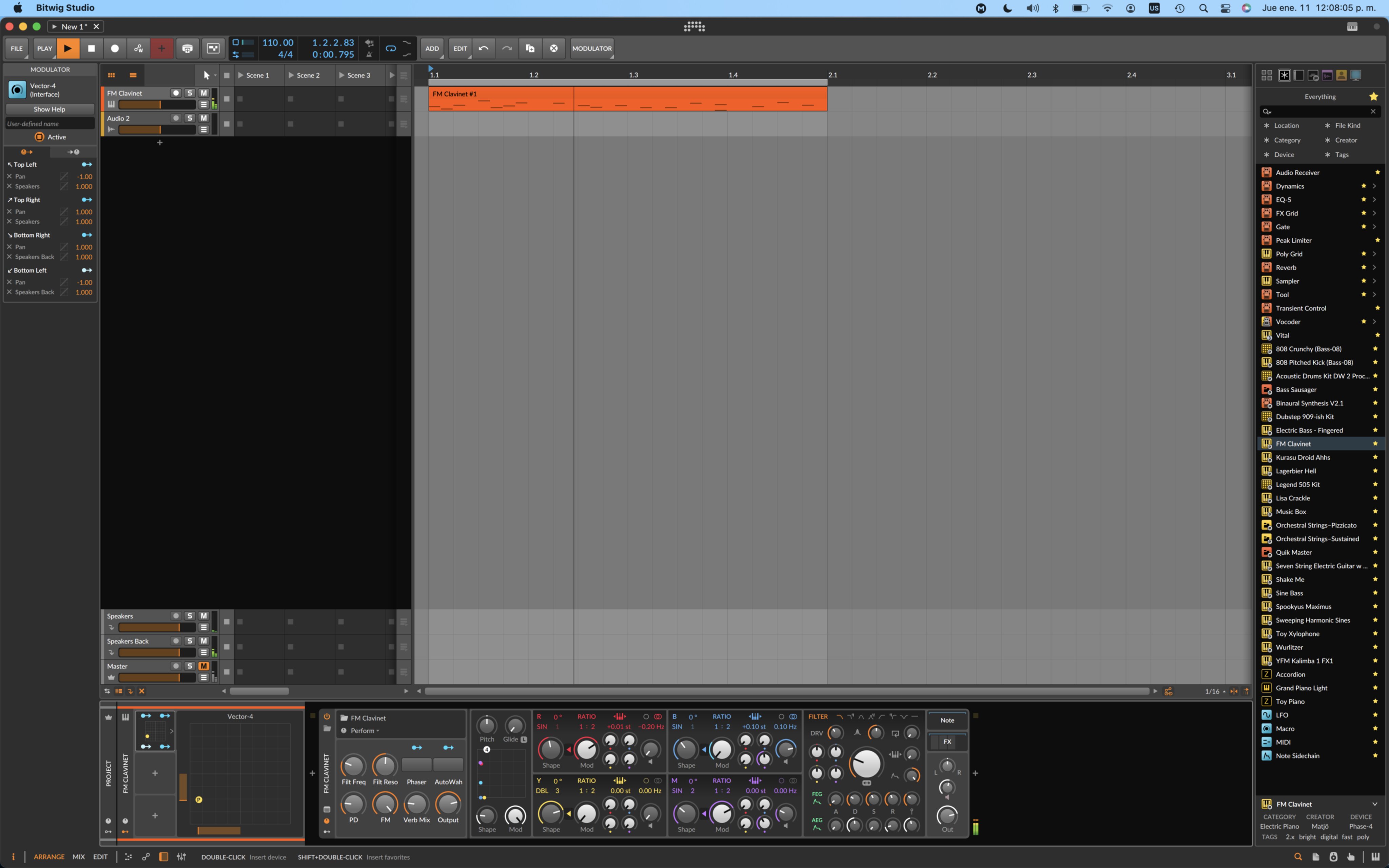Solo the Audio 2 track

click(190, 118)
